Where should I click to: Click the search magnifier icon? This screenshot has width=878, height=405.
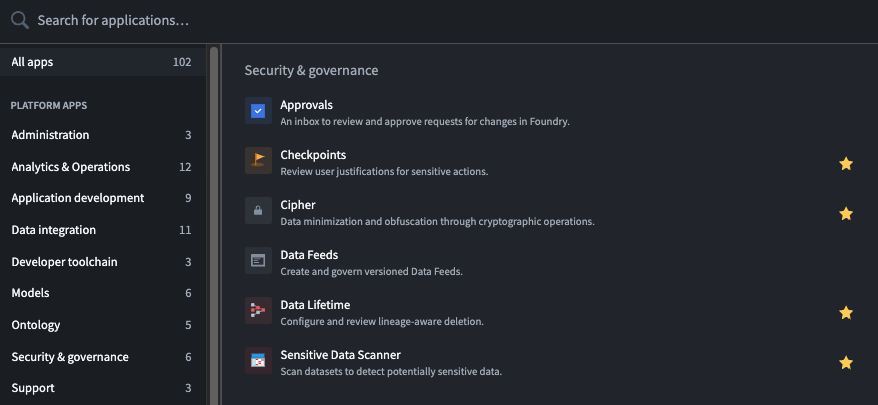click(x=20, y=21)
